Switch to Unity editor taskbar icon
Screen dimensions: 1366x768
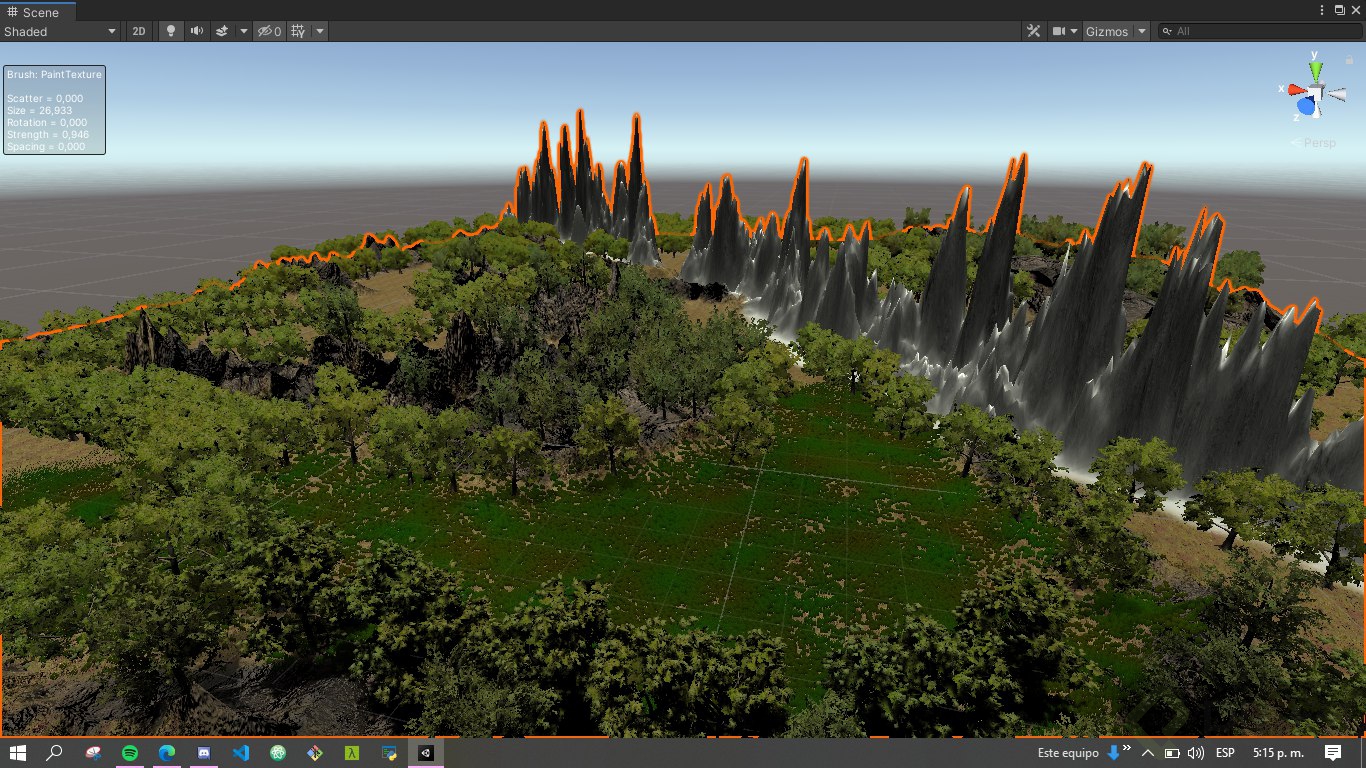(426, 753)
